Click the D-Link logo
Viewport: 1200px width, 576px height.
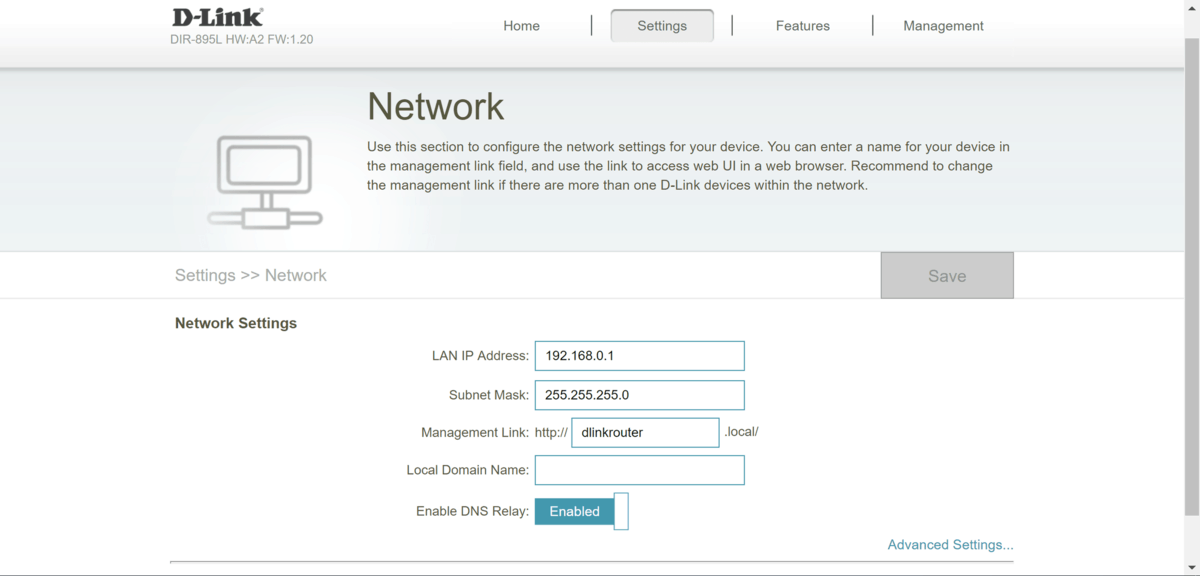(217, 17)
